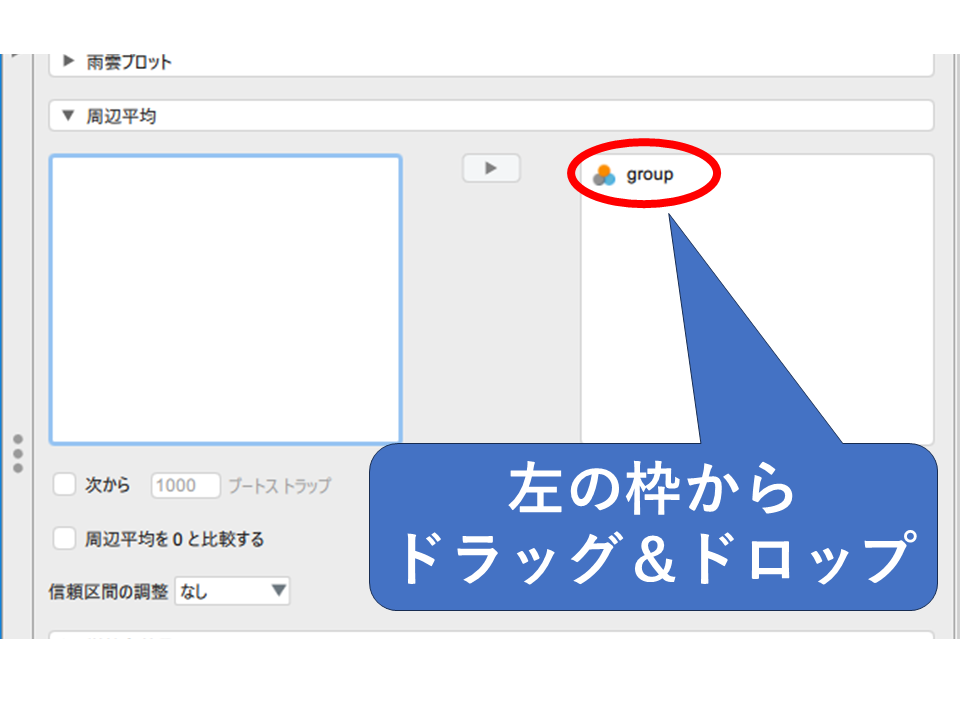960x720 pixels.
Task: Expand the 雨雲プロット section triangle
Action: coord(68,61)
